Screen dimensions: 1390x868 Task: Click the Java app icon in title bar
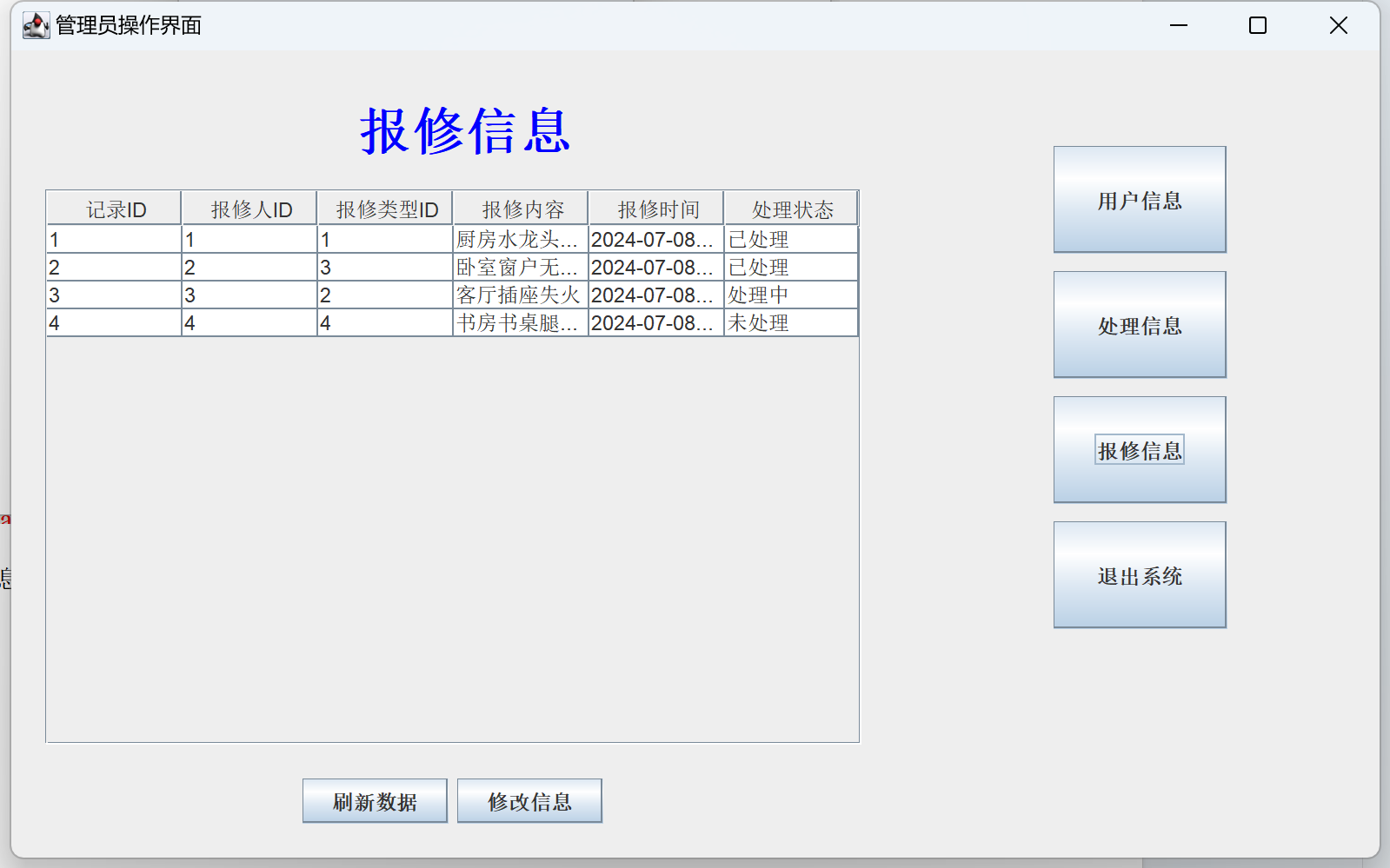click(x=36, y=25)
